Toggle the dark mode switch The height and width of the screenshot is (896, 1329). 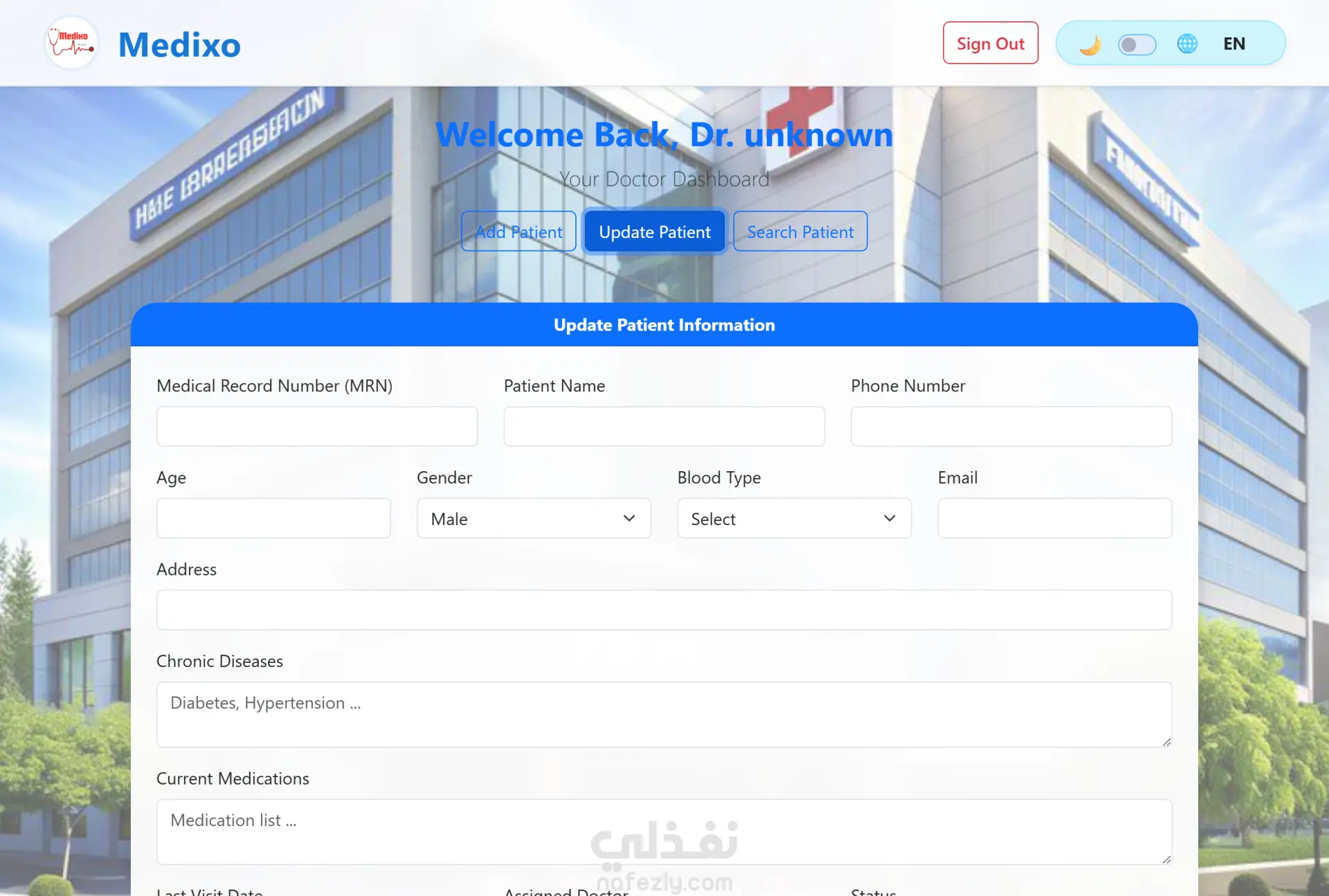(1137, 44)
